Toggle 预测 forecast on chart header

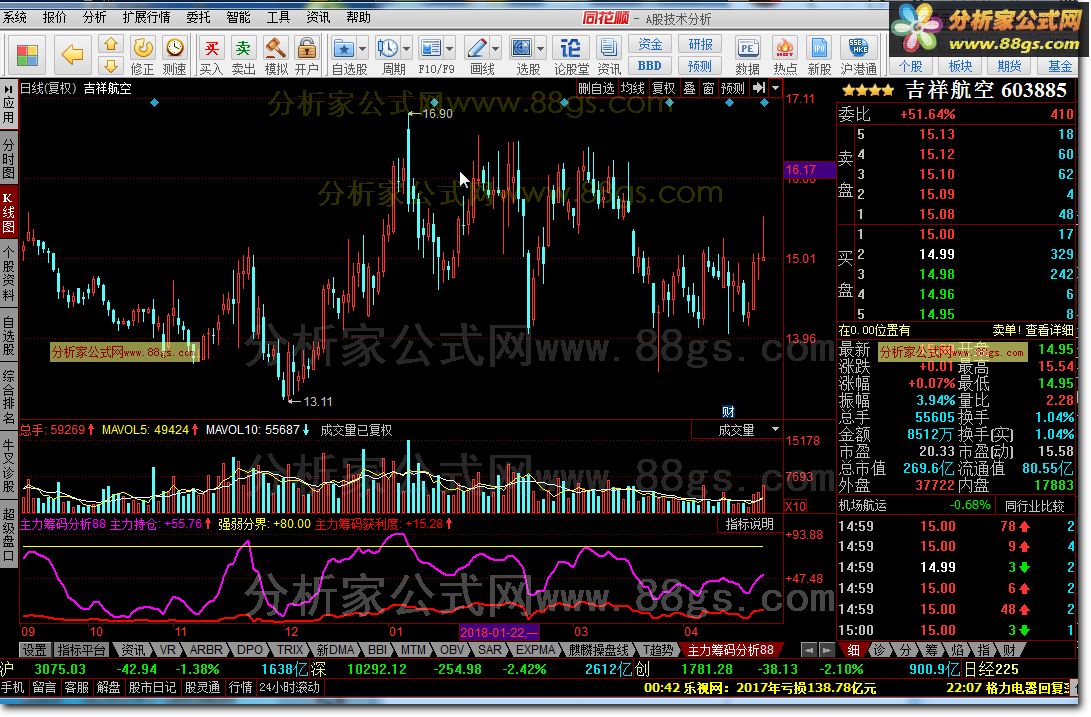[733, 88]
